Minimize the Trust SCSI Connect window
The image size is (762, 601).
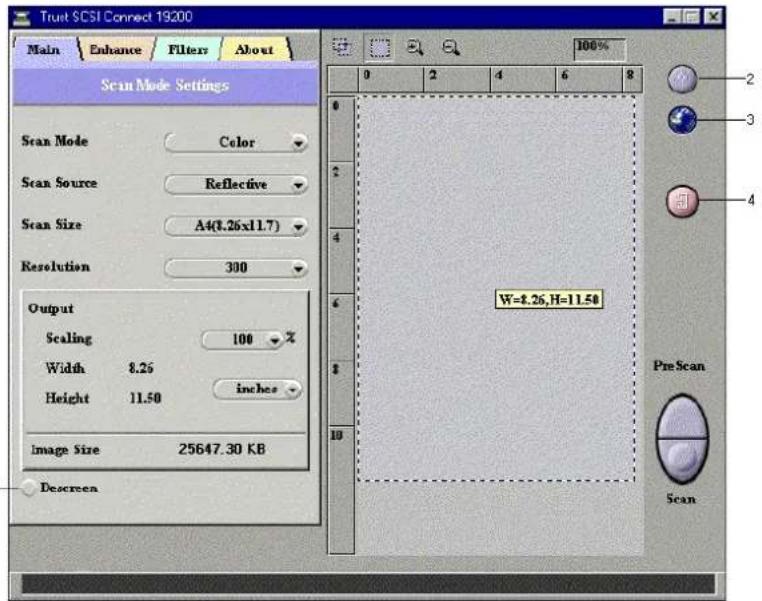[672, 17]
